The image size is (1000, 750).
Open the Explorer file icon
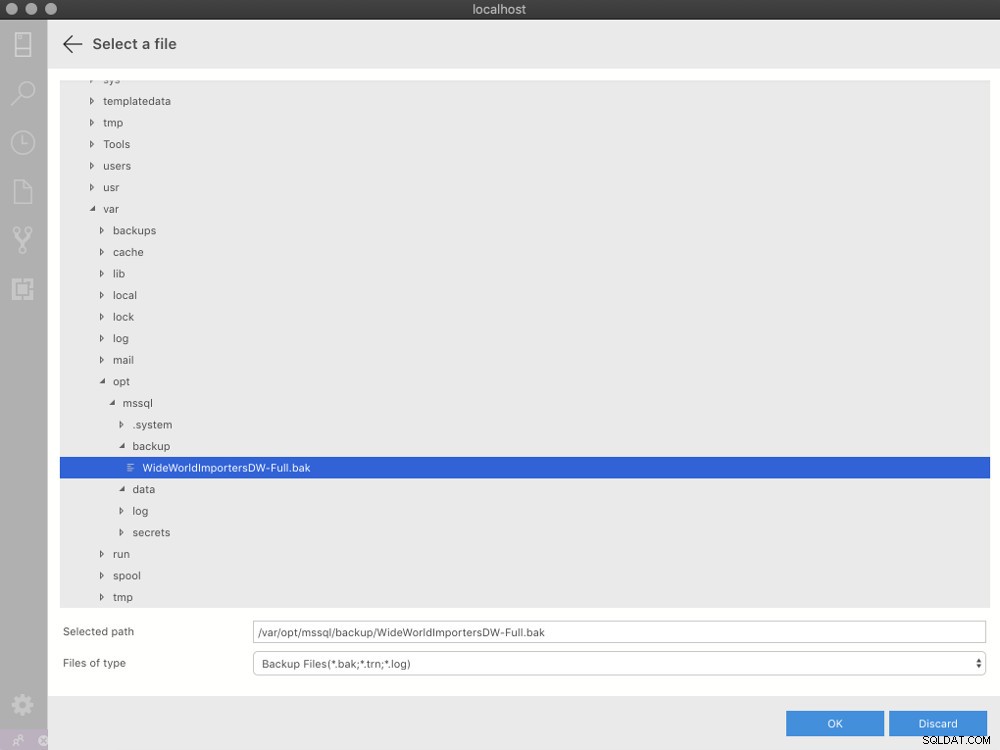23,191
